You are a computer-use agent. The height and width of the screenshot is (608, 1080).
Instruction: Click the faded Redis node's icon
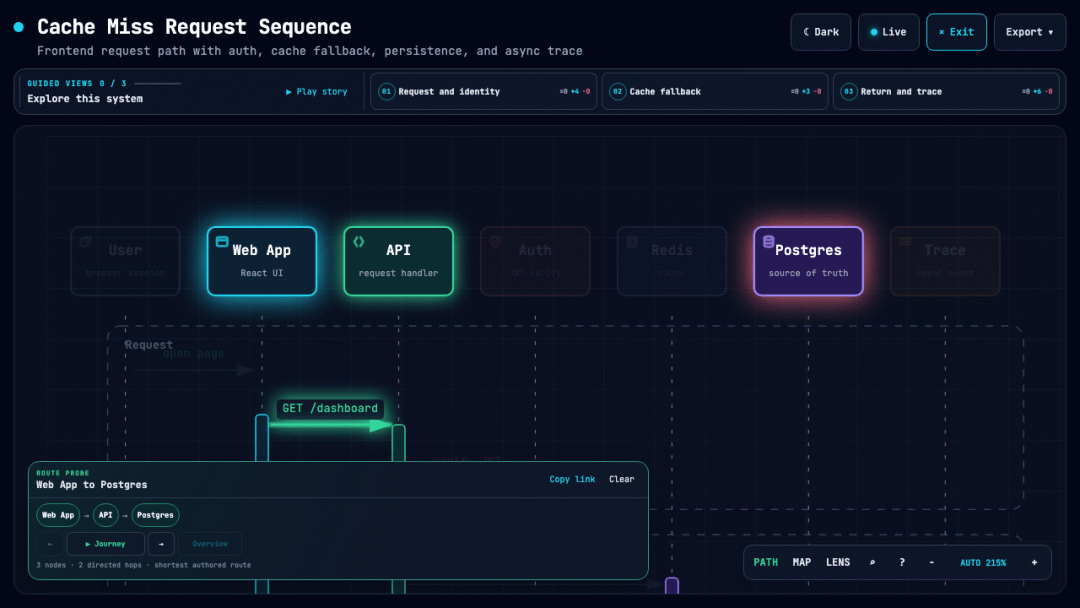pos(632,242)
